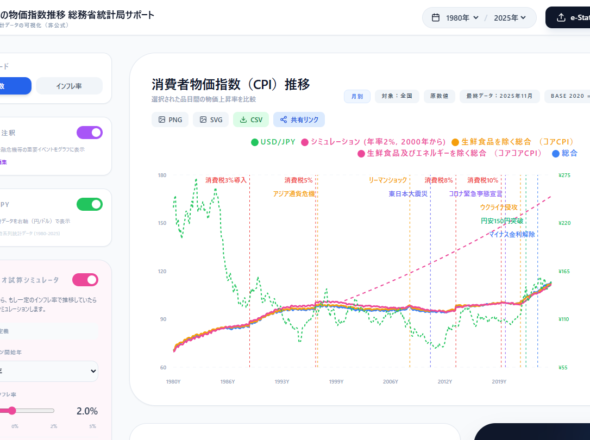The height and width of the screenshot is (440, 590).
Task: Click the 消費税5% event marker label
Action: coord(298,180)
